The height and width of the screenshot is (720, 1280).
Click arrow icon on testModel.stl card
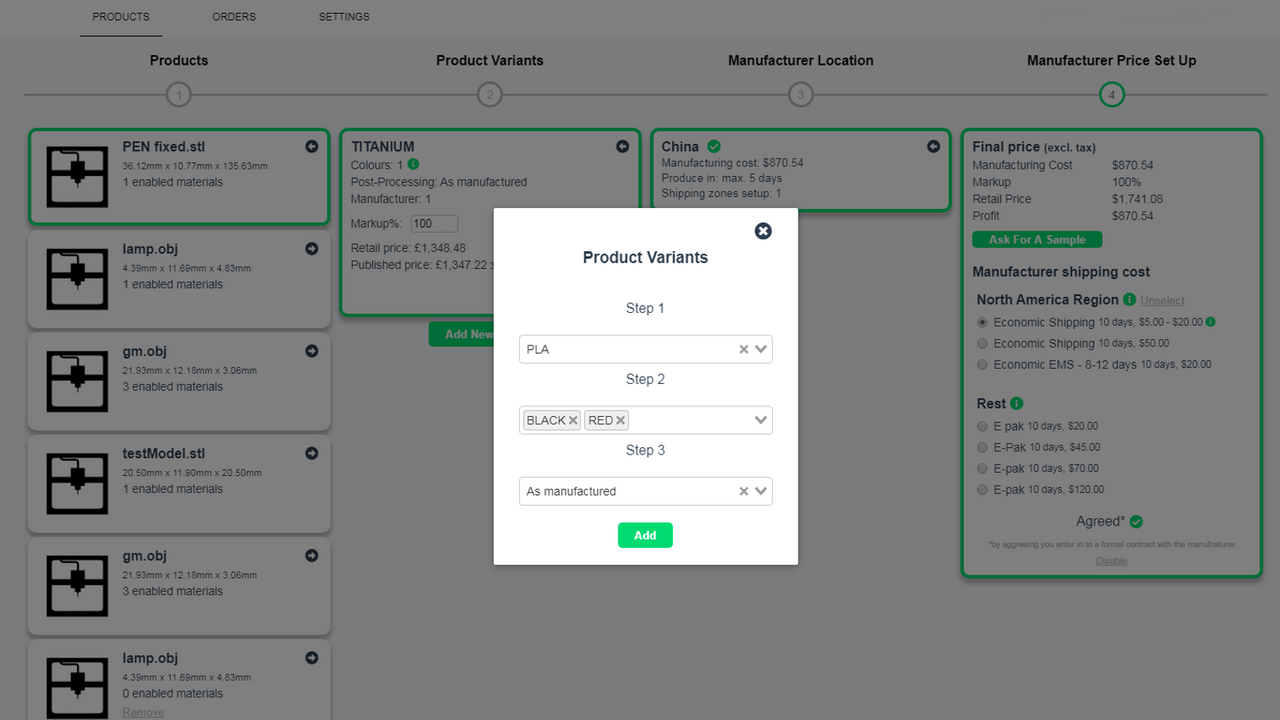tap(312, 453)
